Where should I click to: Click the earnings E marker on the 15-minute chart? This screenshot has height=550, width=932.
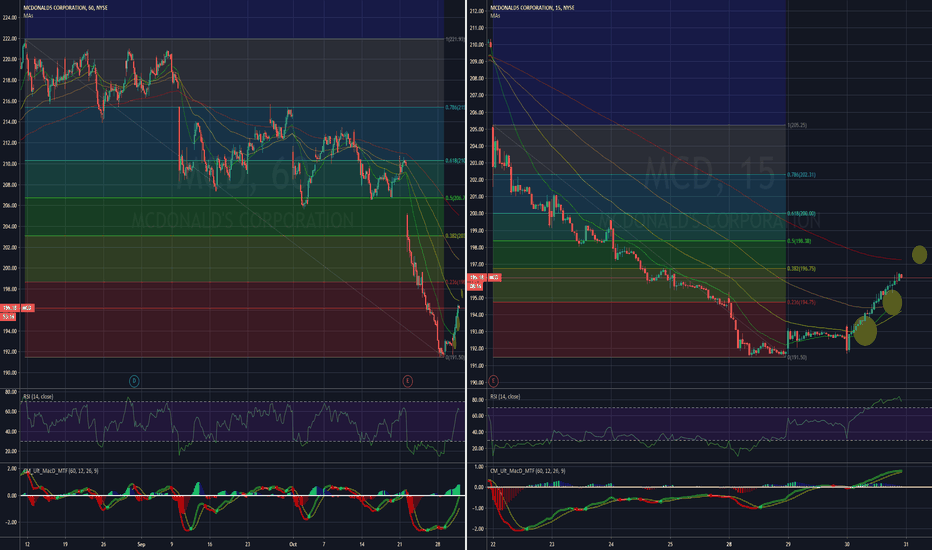pyautogui.click(x=493, y=381)
